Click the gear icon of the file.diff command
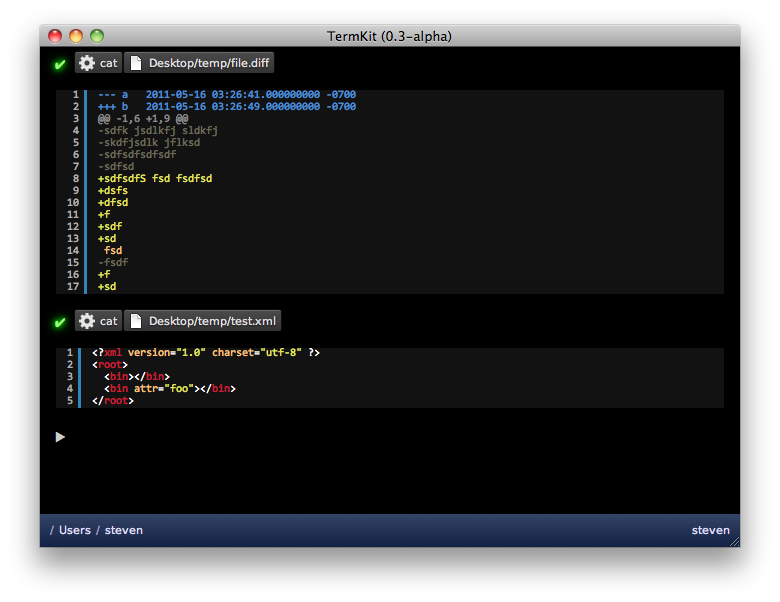This screenshot has height=602, width=780. tap(87, 63)
